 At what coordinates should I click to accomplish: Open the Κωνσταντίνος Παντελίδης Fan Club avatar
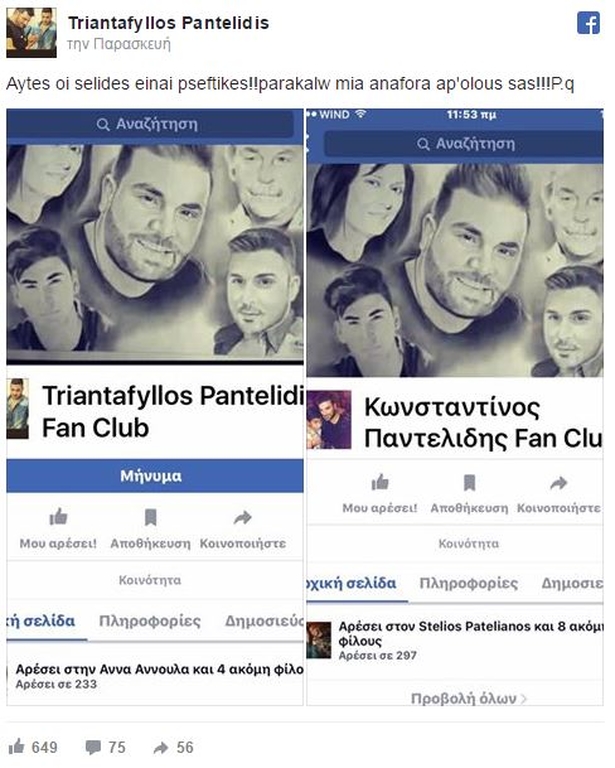coord(329,420)
